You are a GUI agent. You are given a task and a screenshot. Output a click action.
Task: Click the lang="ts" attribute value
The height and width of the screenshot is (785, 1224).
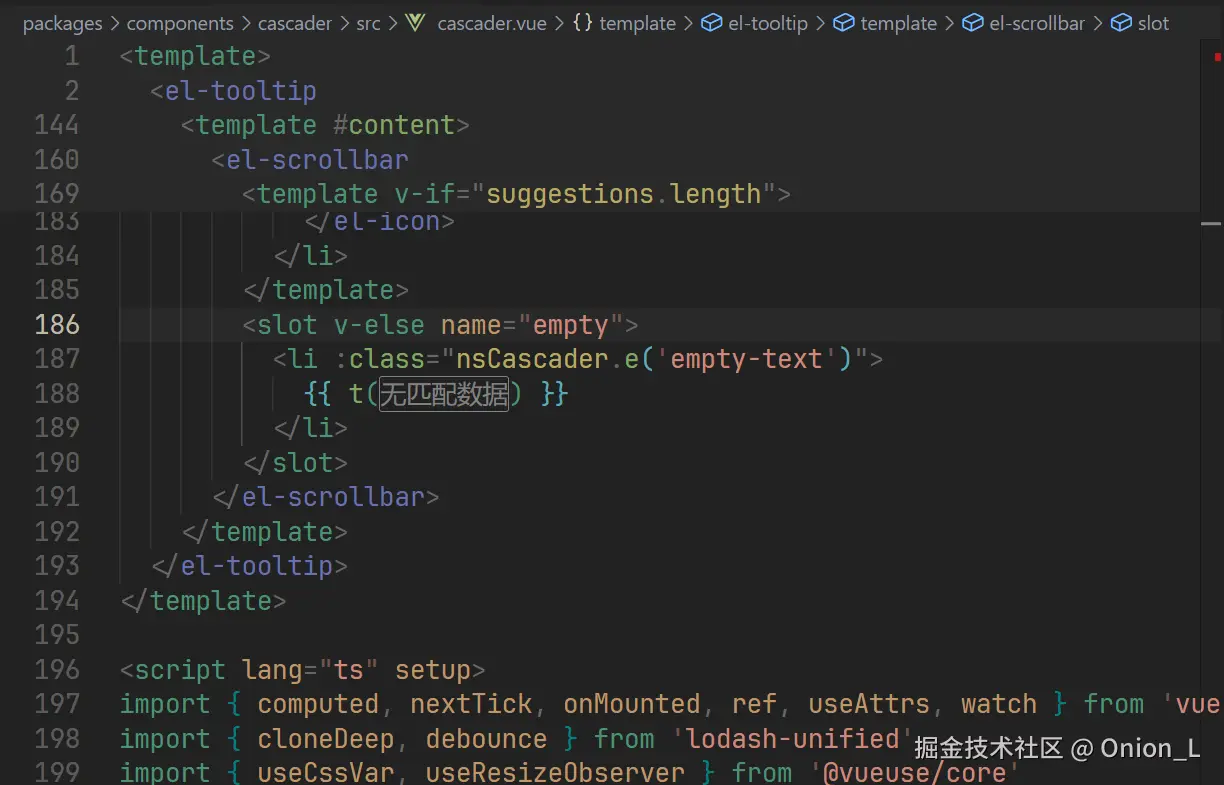349,670
